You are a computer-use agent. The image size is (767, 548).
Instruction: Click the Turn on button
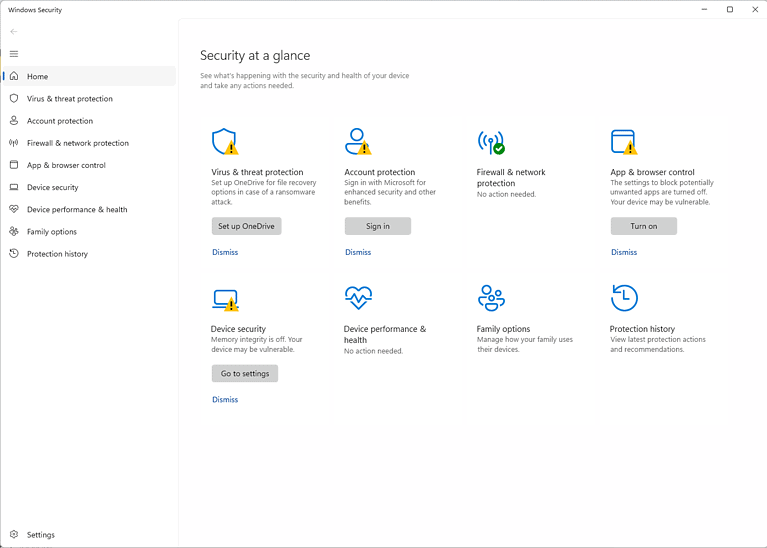[x=644, y=226]
